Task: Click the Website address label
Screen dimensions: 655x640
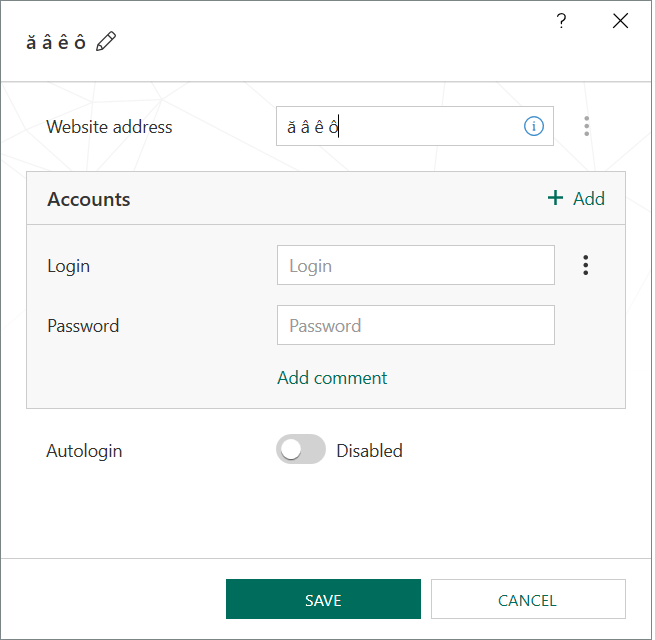Action: 109,127
